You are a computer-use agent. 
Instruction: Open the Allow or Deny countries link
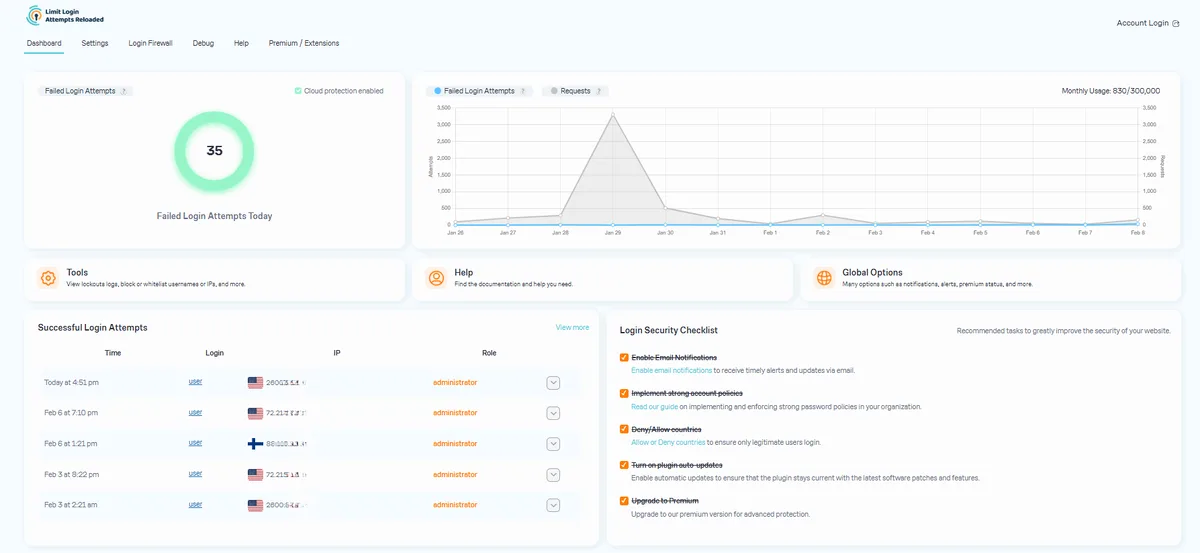coord(668,442)
